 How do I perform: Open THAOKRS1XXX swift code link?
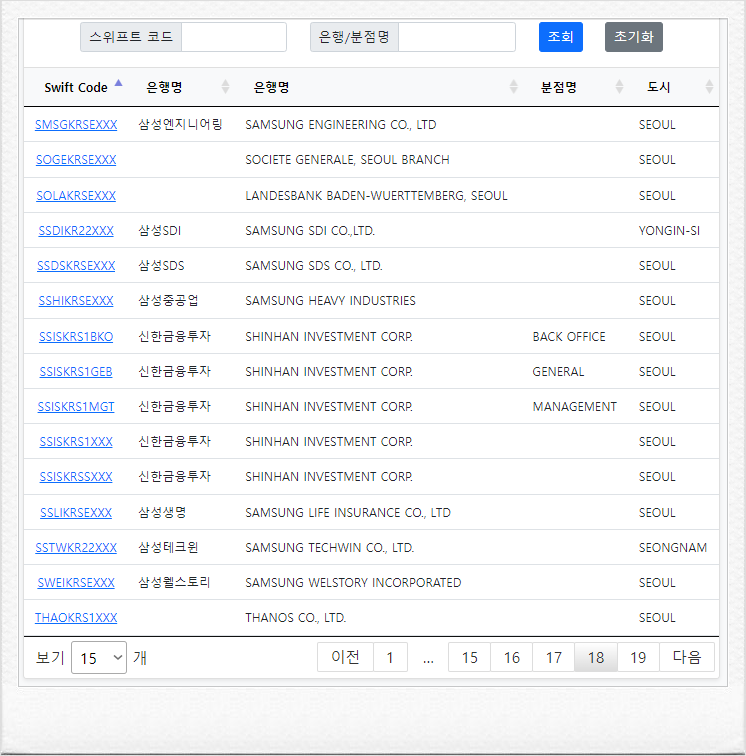(76, 618)
